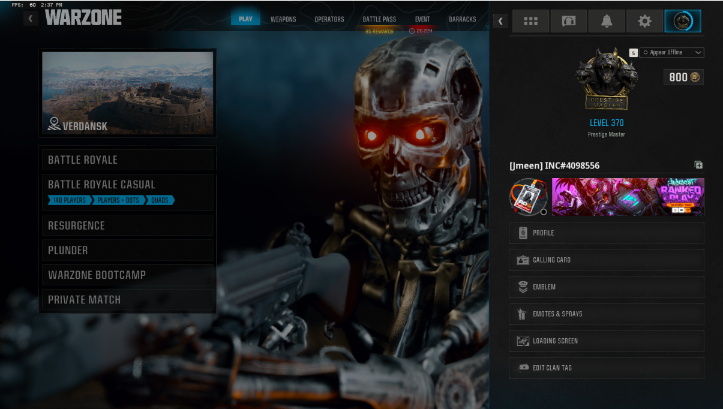Click the event timer clock icon
The width and height of the screenshot is (723, 409).
412,31
